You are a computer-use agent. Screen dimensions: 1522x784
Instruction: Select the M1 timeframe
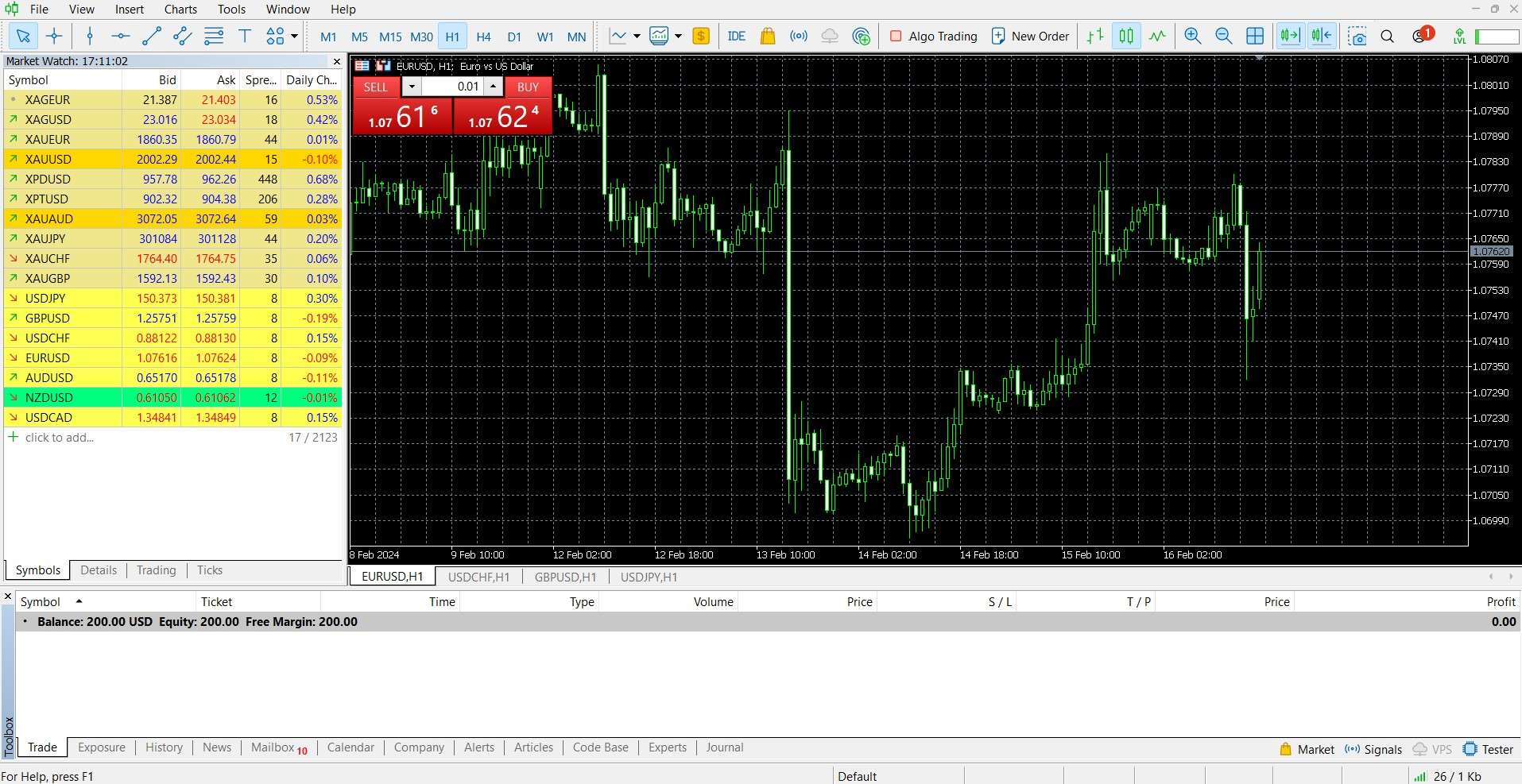(x=328, y=37)
